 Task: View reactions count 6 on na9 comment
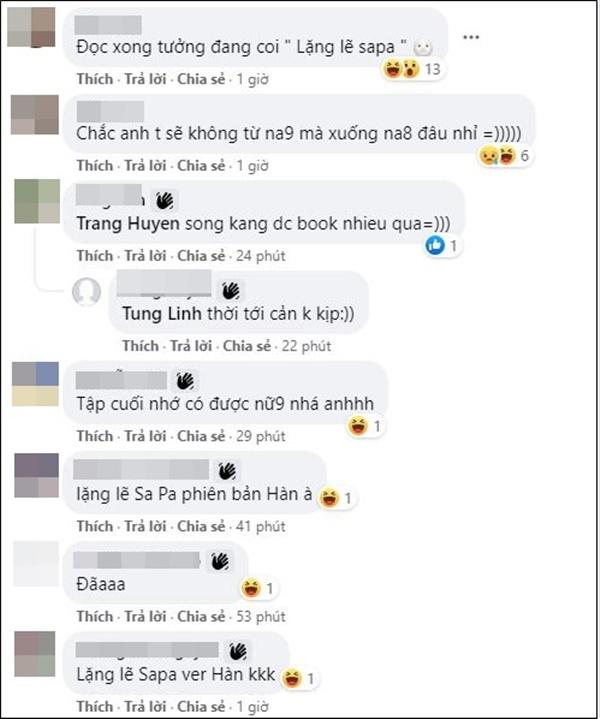pos(505,156)
